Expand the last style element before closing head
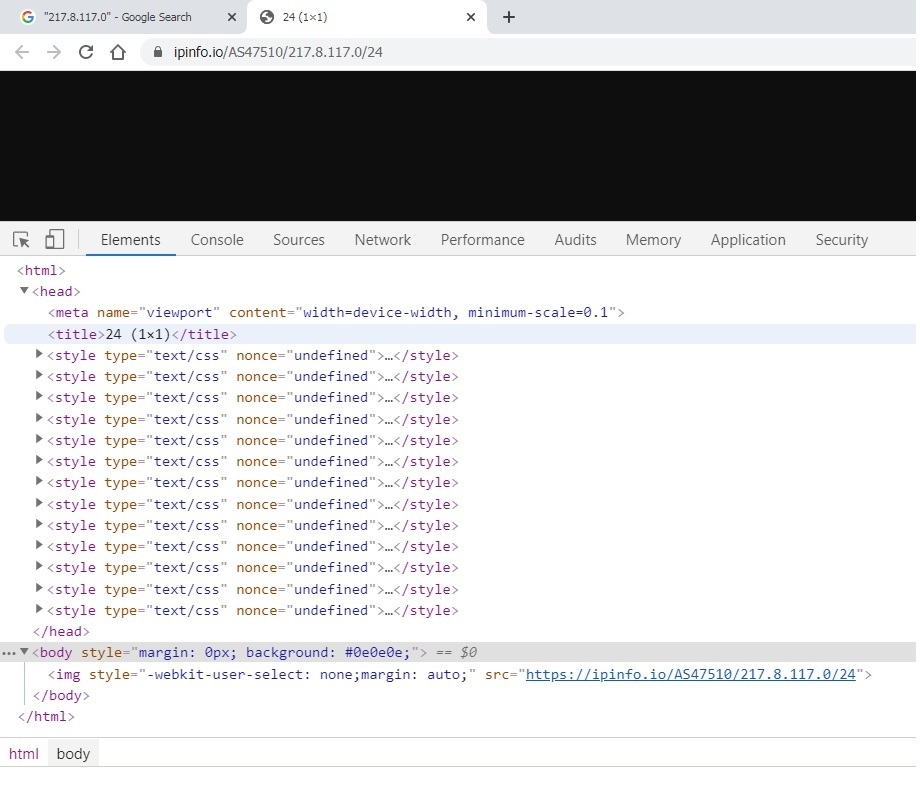Screen dimensions: 920x804 click(39, 609)
